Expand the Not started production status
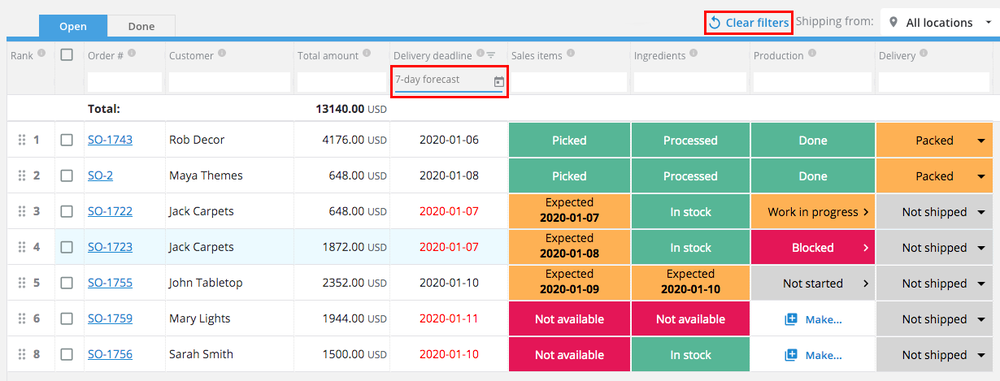 pyautogui.click(x=865, y=283)
